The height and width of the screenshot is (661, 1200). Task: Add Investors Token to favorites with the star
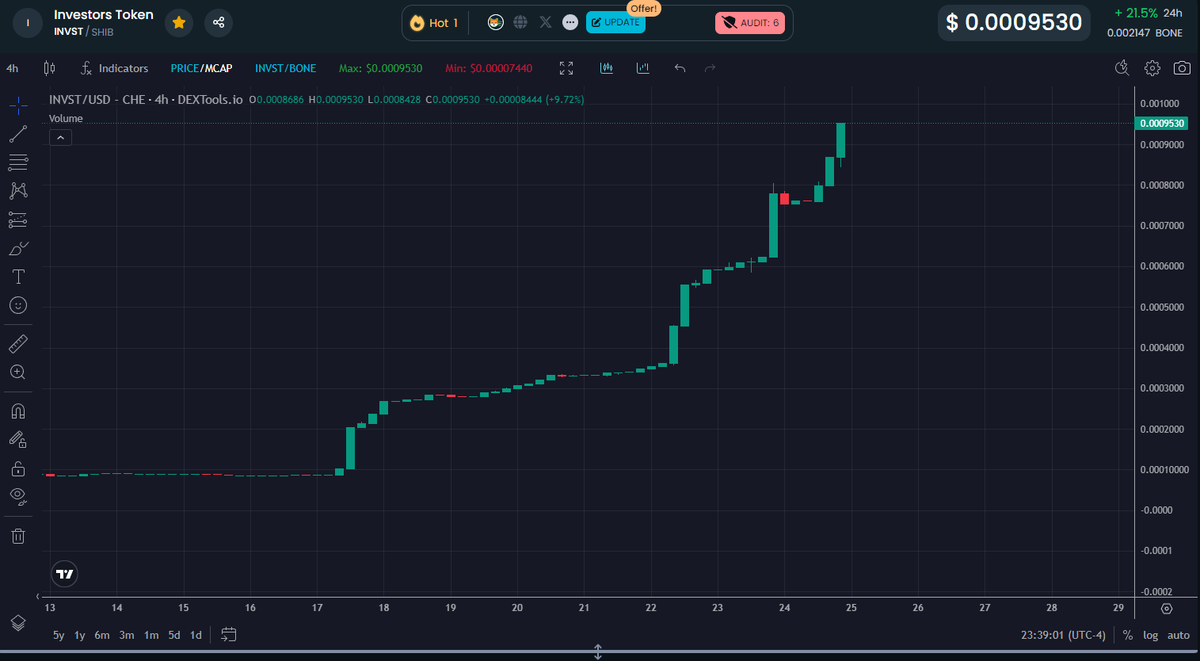[x=179, y=21]
